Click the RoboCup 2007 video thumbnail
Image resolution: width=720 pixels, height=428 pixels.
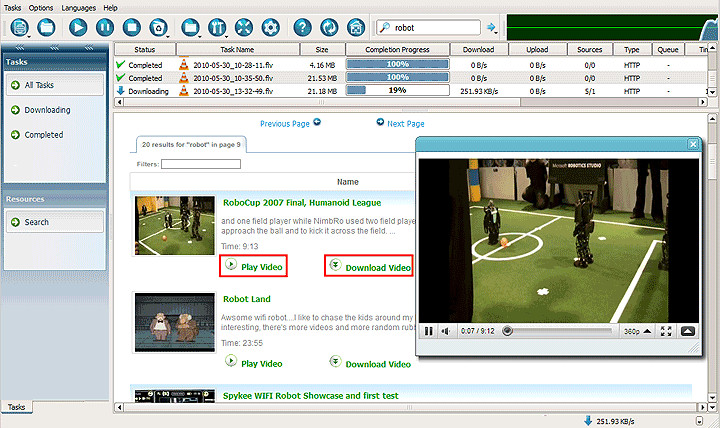[x=174, y=225]
